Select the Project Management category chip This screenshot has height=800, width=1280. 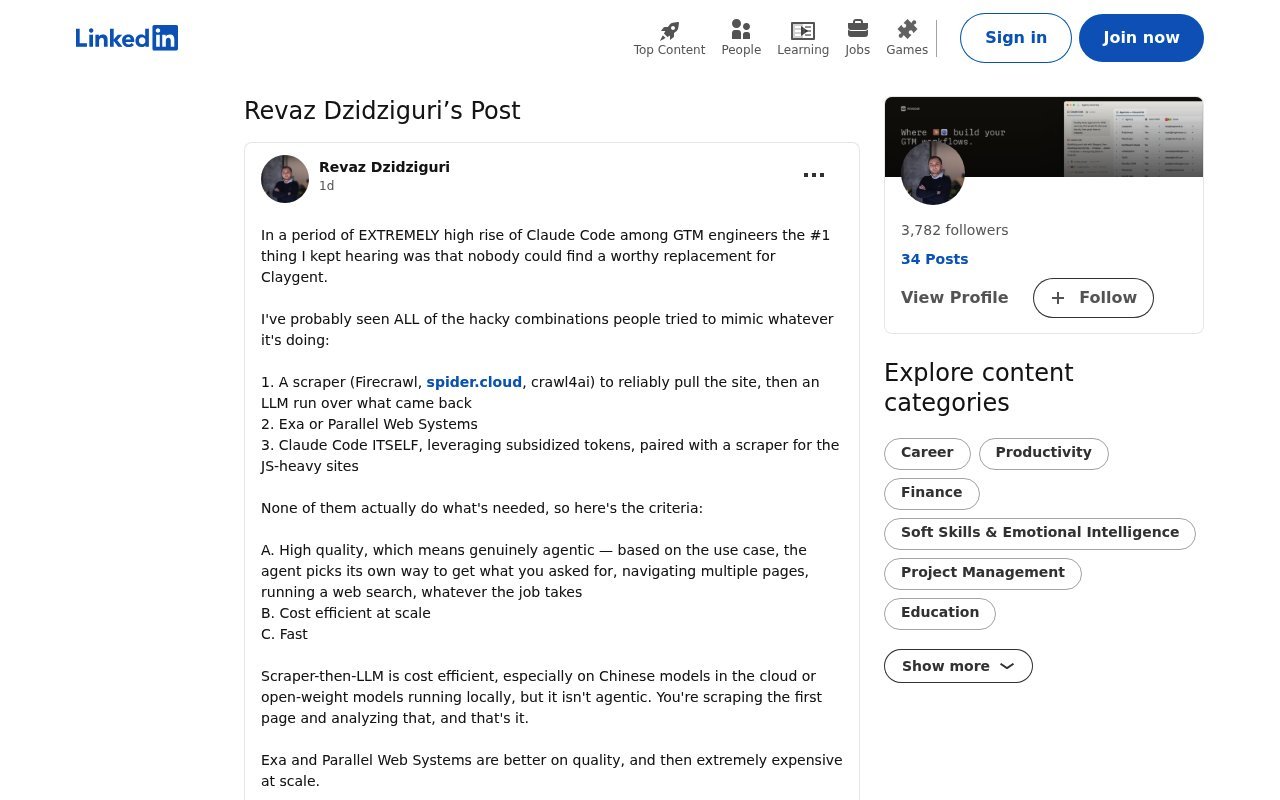coord(982,573)
